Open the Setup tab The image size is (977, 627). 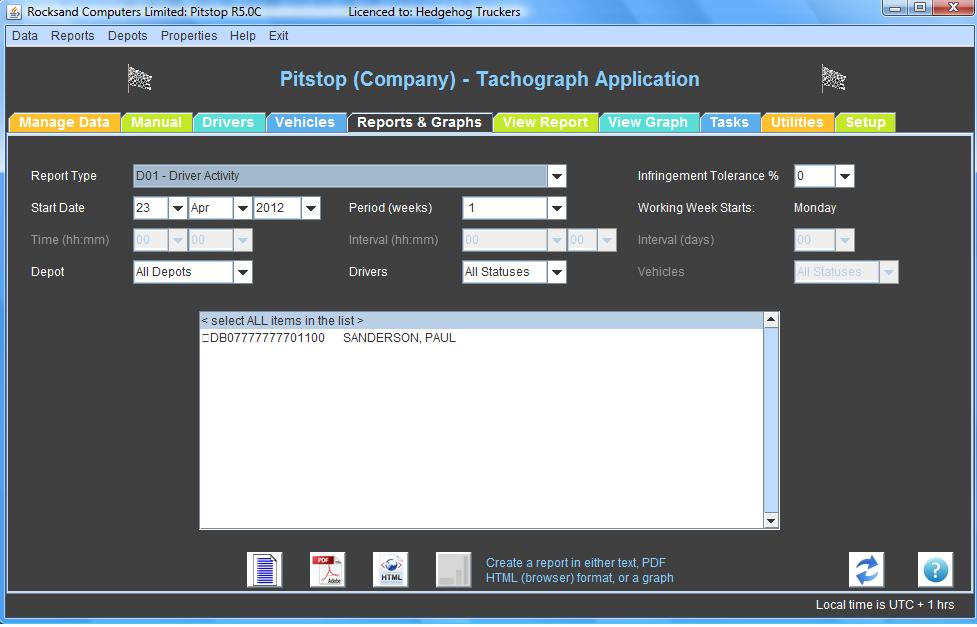pos(865,122)
